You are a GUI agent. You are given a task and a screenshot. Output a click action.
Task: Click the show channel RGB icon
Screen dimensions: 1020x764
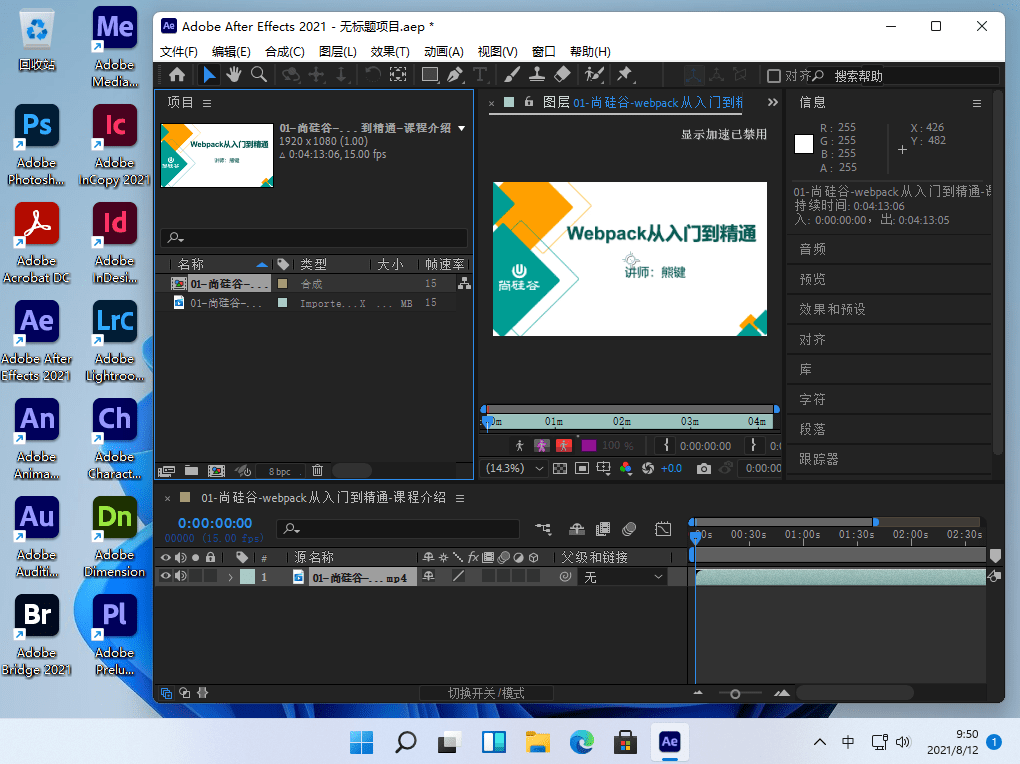tap(626, 469)
